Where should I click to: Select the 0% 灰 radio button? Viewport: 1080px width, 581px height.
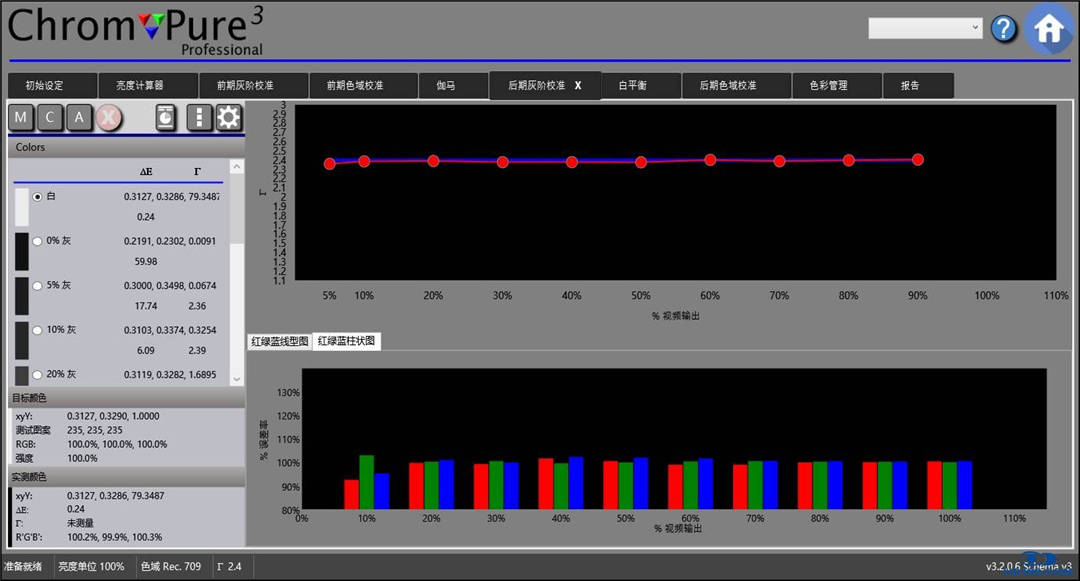(x=38, y=241)
